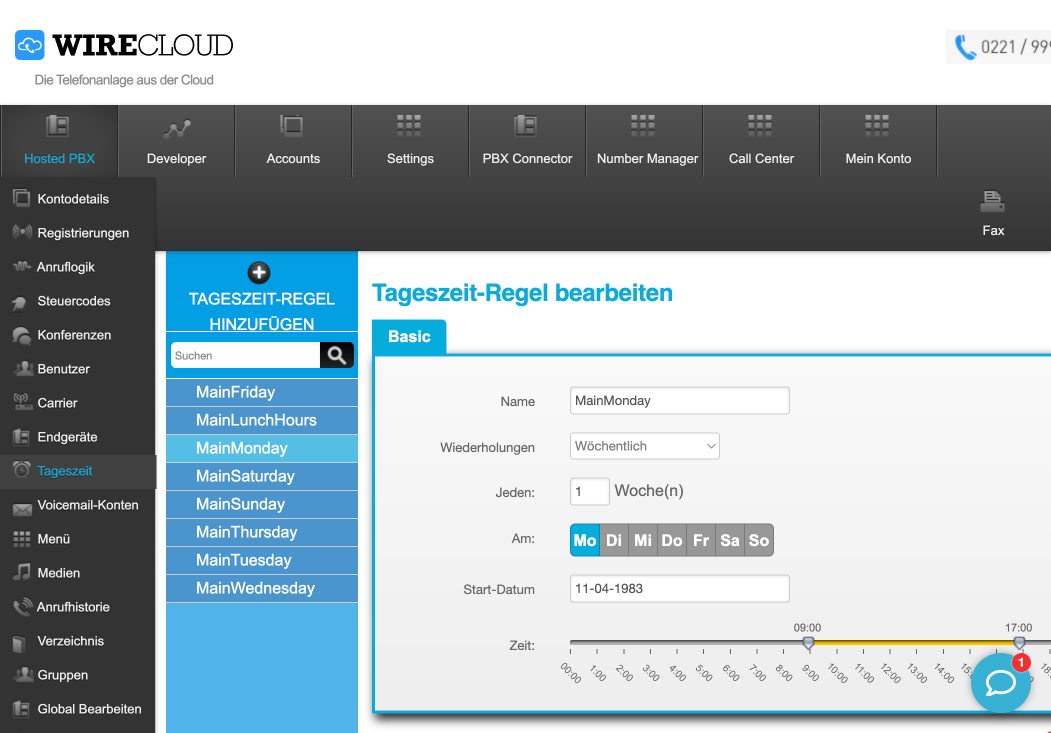Select the MainThursday rule

(262, 532)
